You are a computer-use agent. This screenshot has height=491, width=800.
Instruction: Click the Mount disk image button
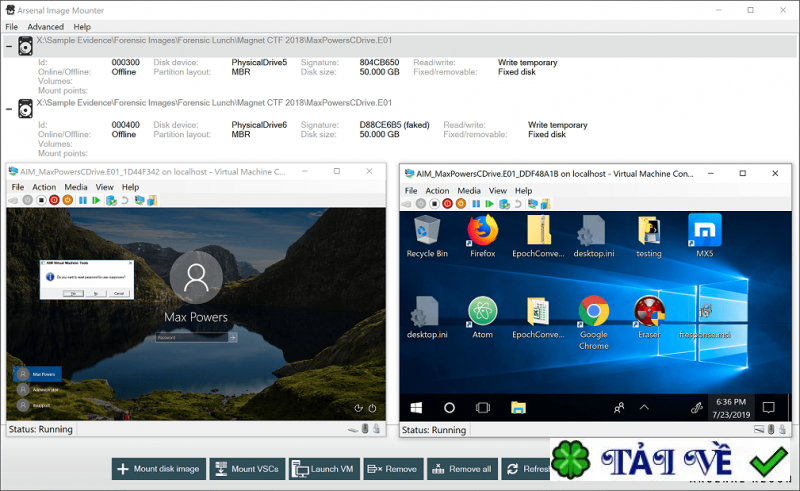158,468
